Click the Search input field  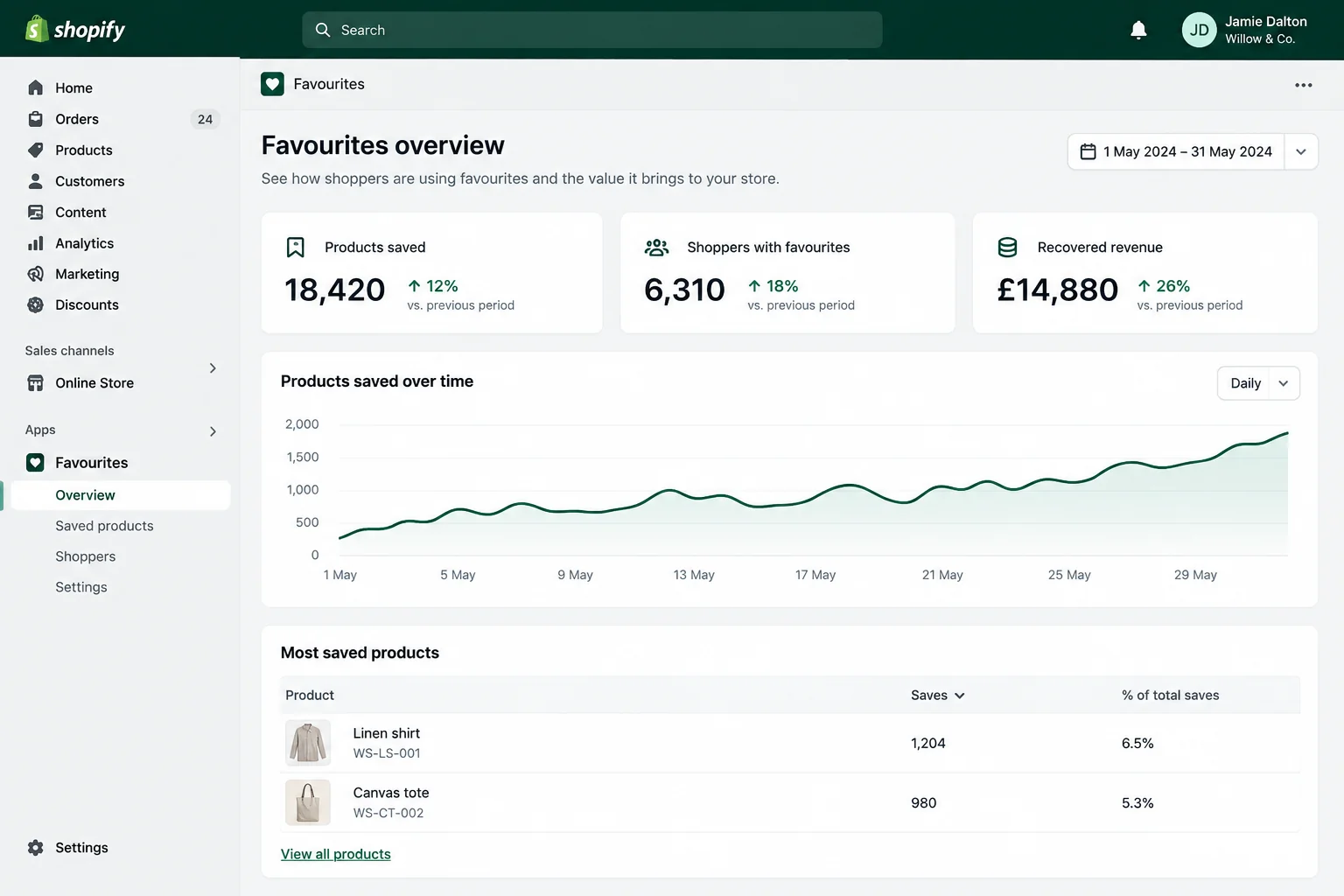click(592, 30)
